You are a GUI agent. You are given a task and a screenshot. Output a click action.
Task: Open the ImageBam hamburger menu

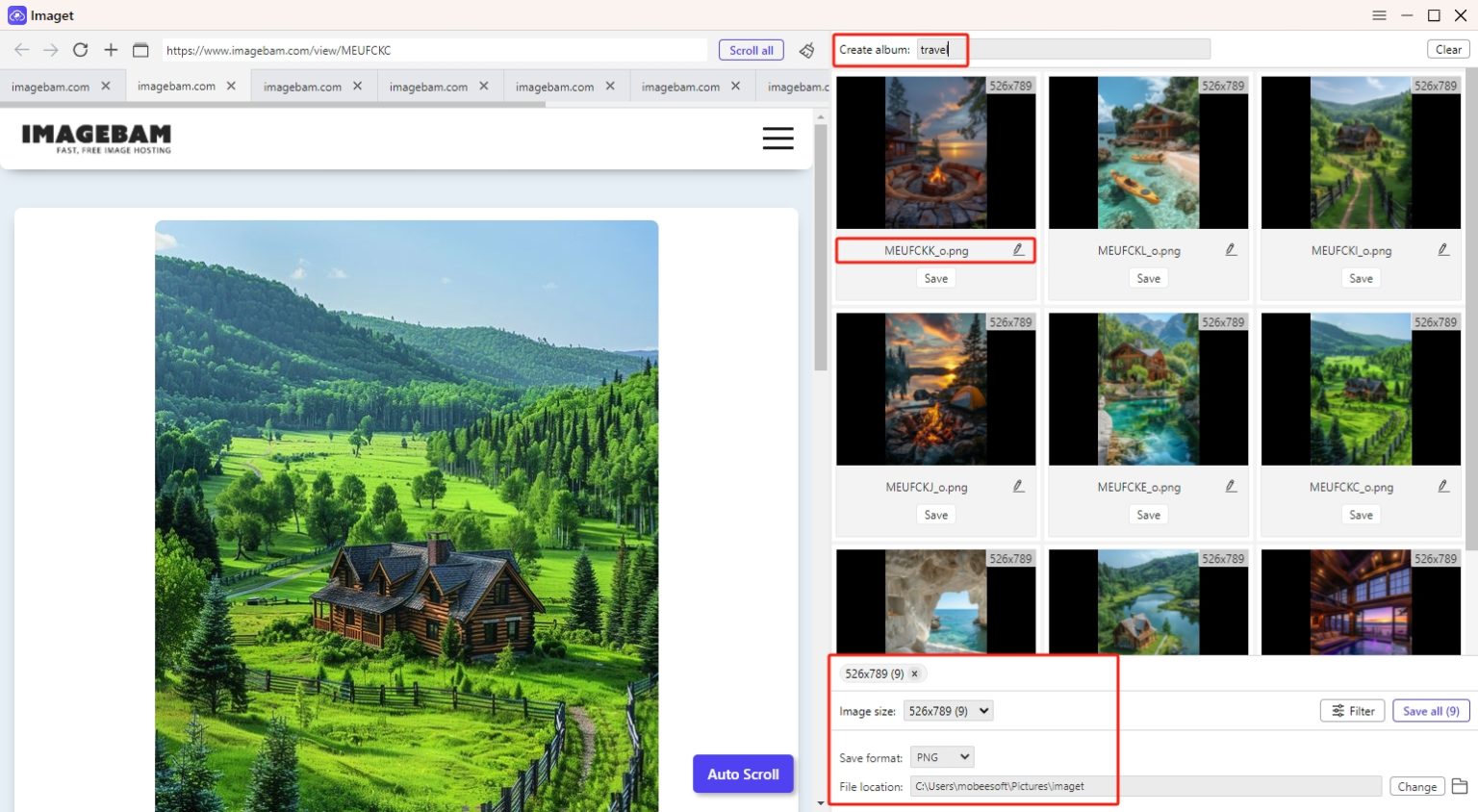pyautogui.click(x=777, y=139)
